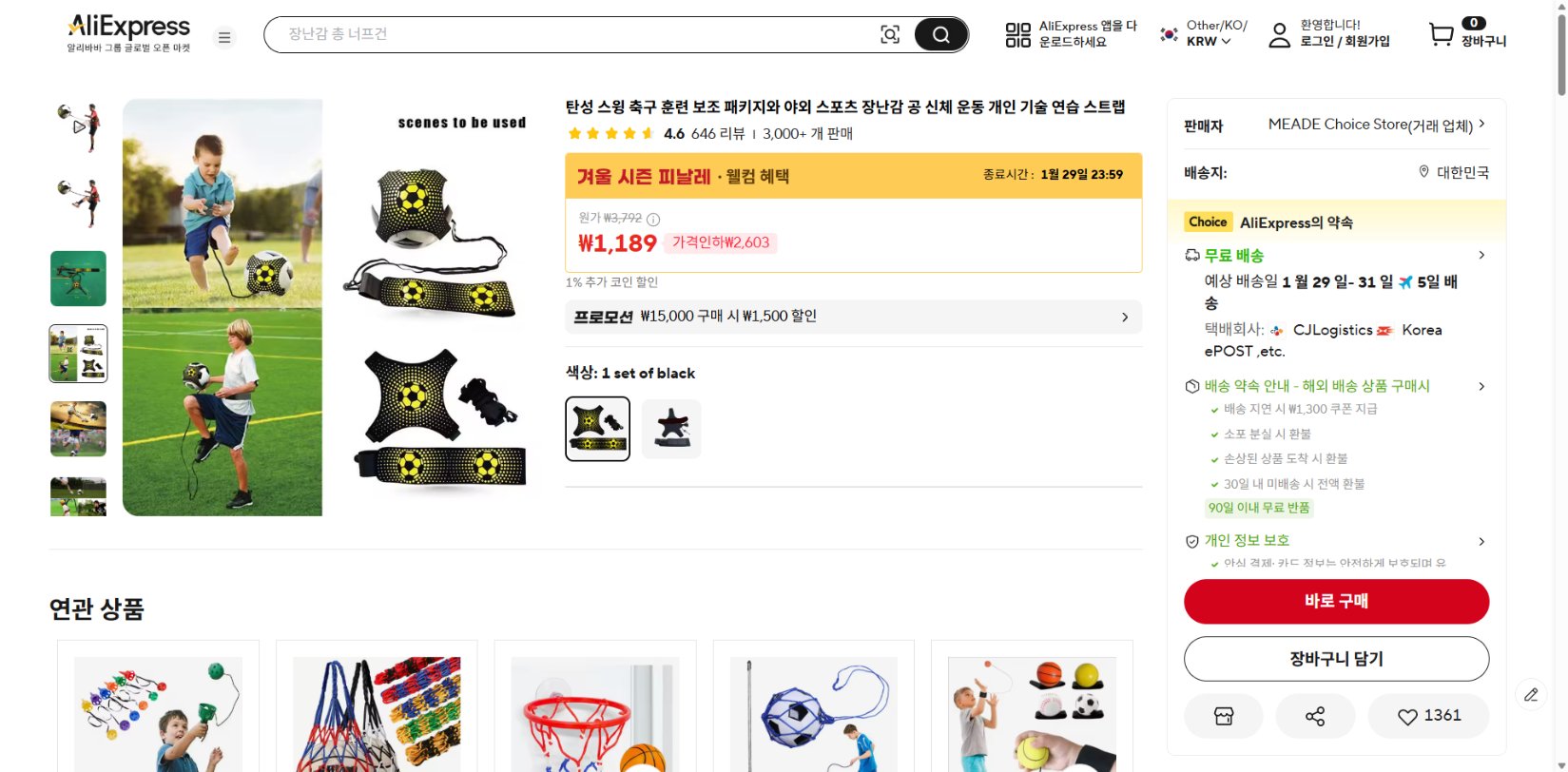Viewport: 1568px width, 772px height.
Task: Expand the 개인 정보 보호 section
Action: pos(1481,541)
